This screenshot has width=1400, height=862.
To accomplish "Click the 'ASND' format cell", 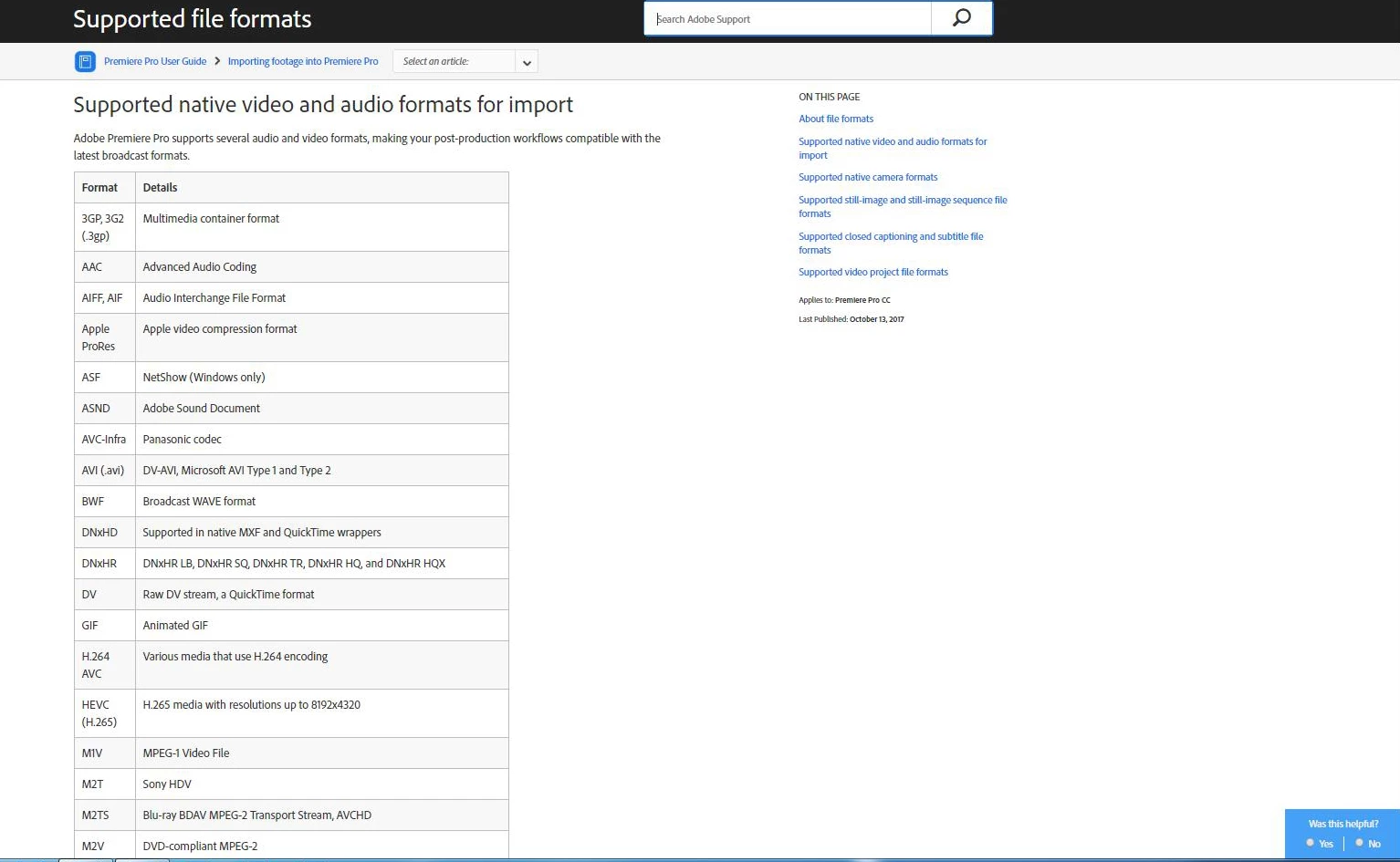I will pos(105,409).
